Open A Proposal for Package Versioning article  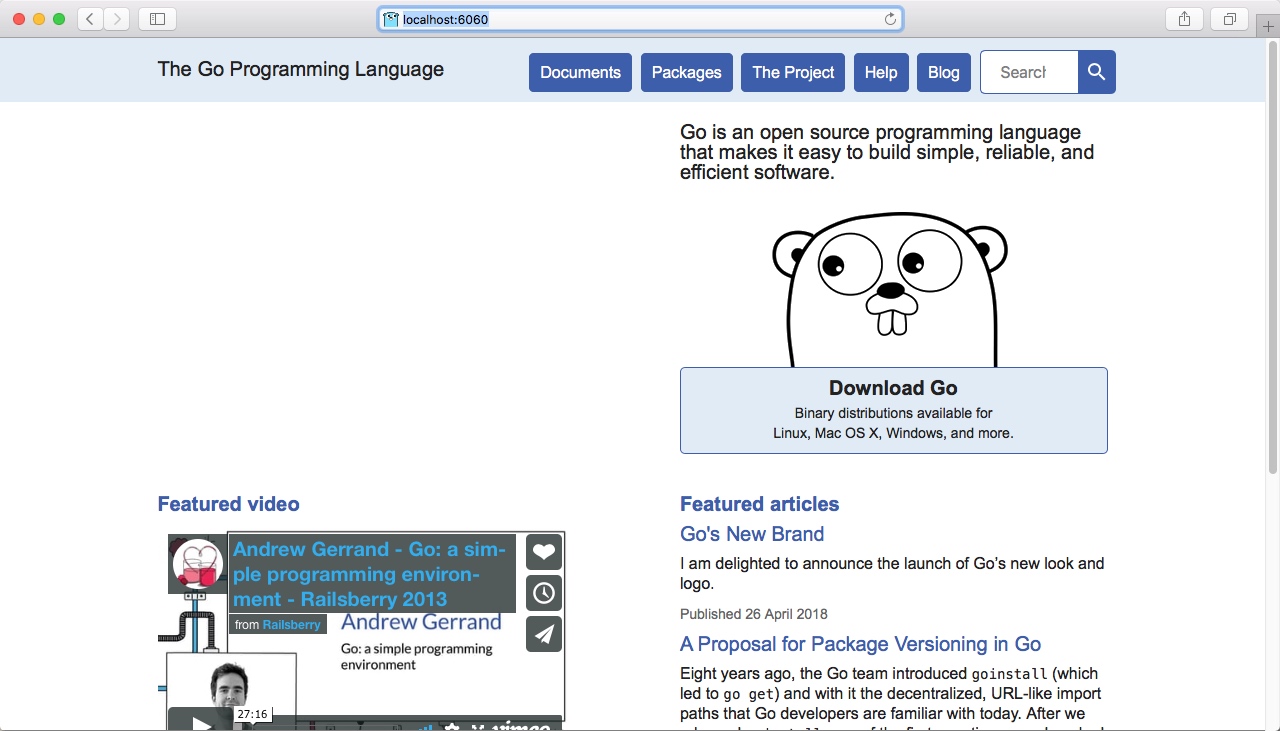coord(860,644)
